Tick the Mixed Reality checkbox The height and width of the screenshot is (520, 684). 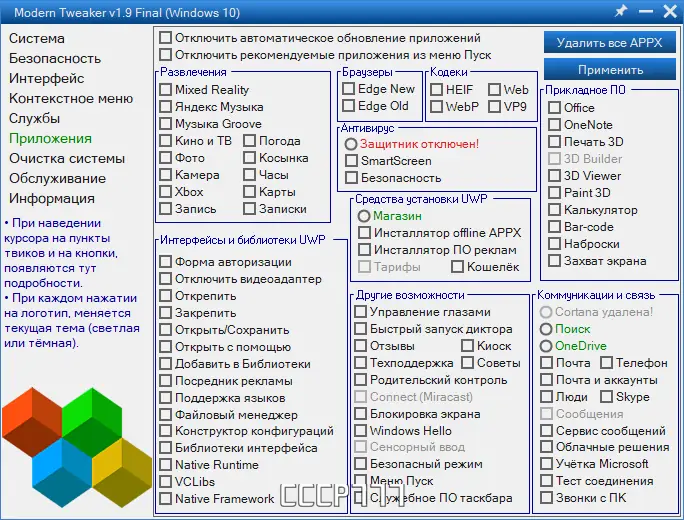[165, 89]
